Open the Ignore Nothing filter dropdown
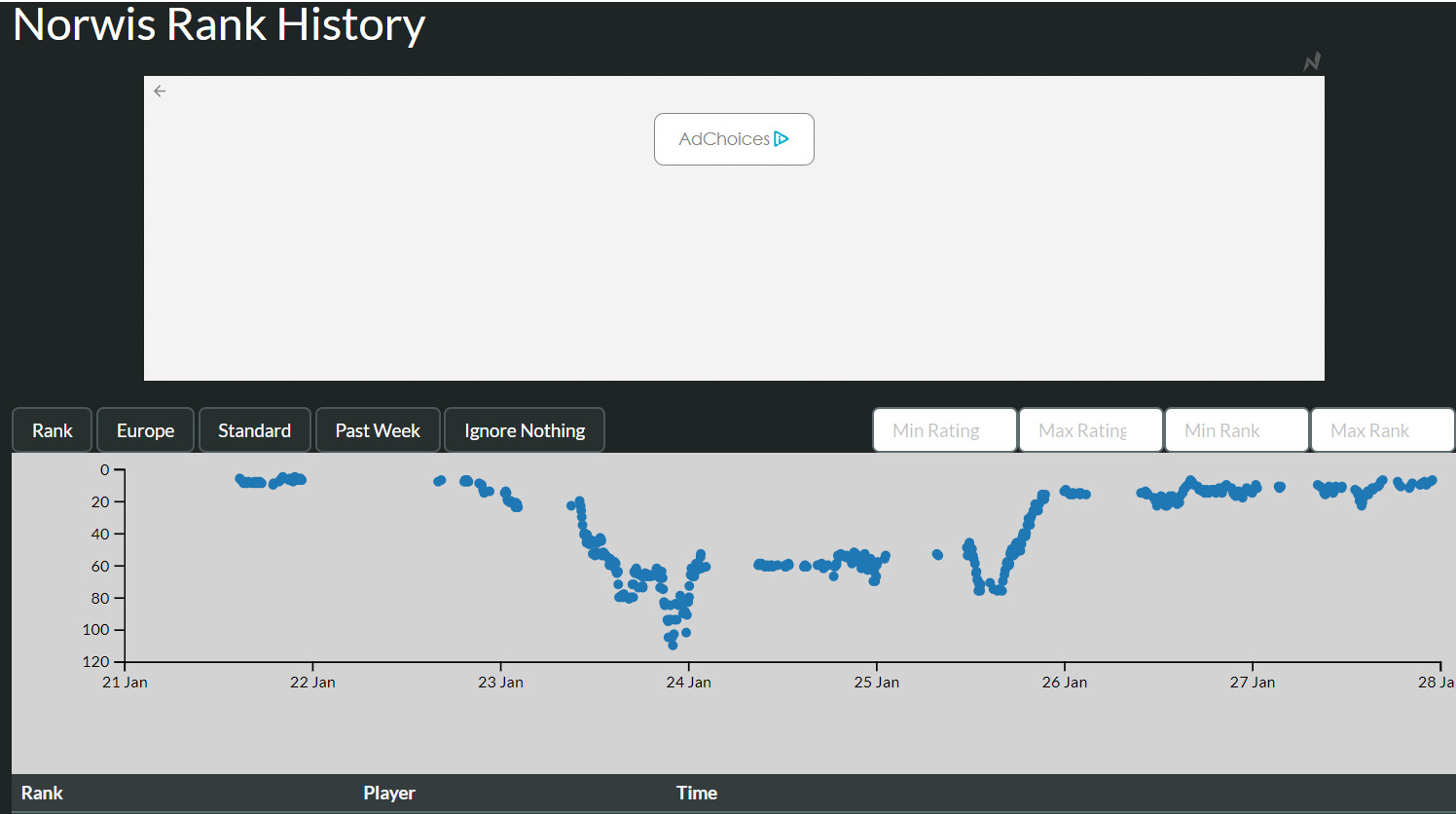1456x814 pixels. [525, 430]
